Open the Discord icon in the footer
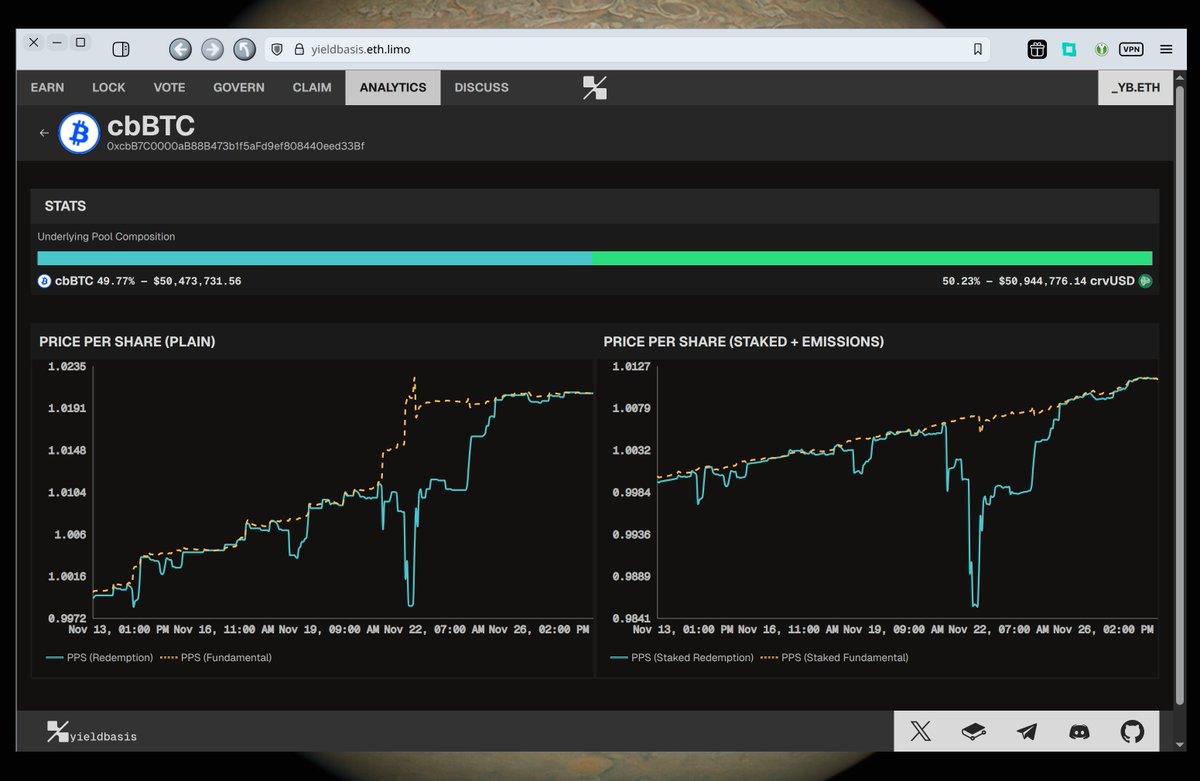Viewport: 1200px width, 781px height. point(1080,731)
